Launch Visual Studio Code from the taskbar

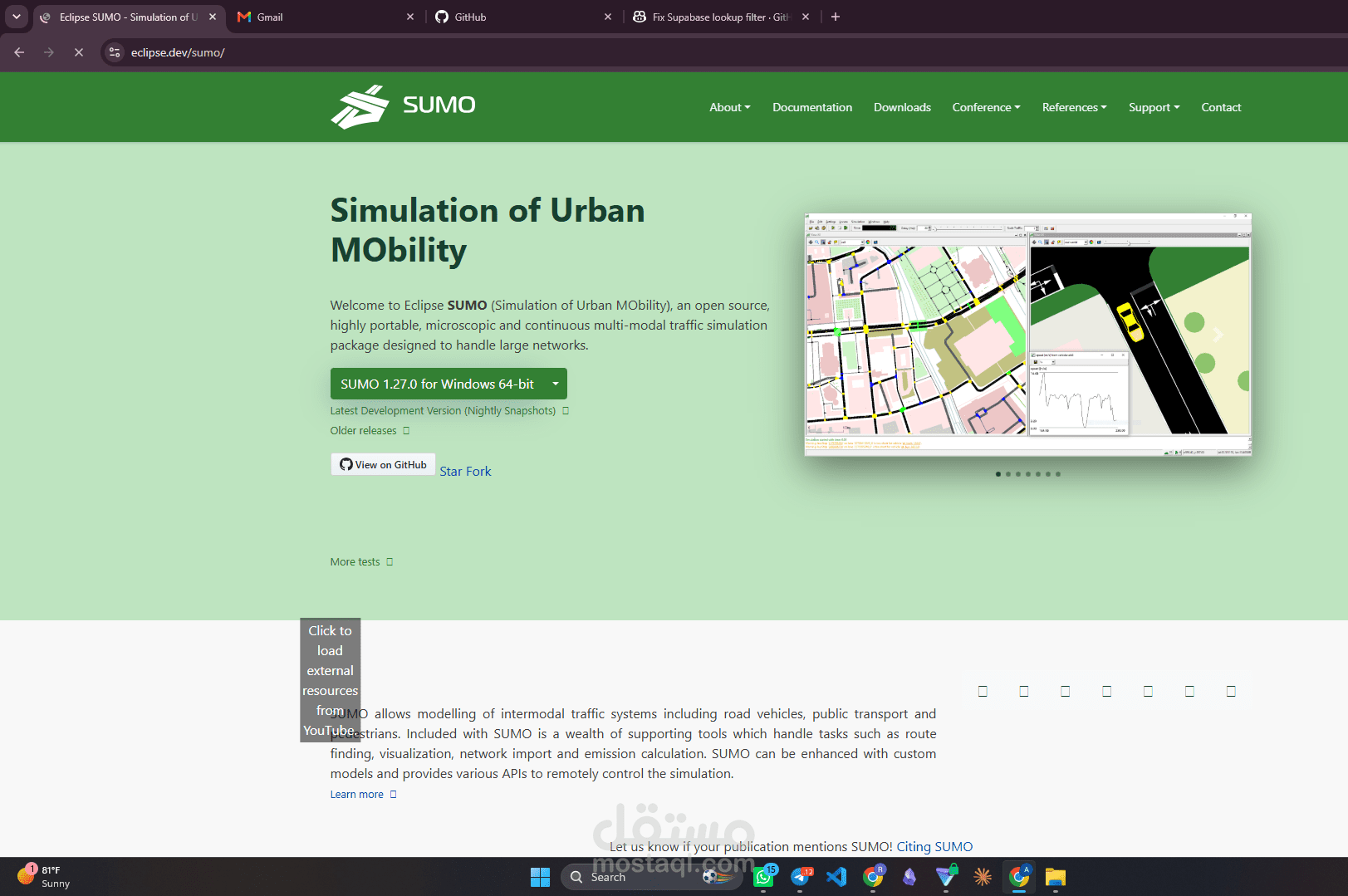click(836, 877)
